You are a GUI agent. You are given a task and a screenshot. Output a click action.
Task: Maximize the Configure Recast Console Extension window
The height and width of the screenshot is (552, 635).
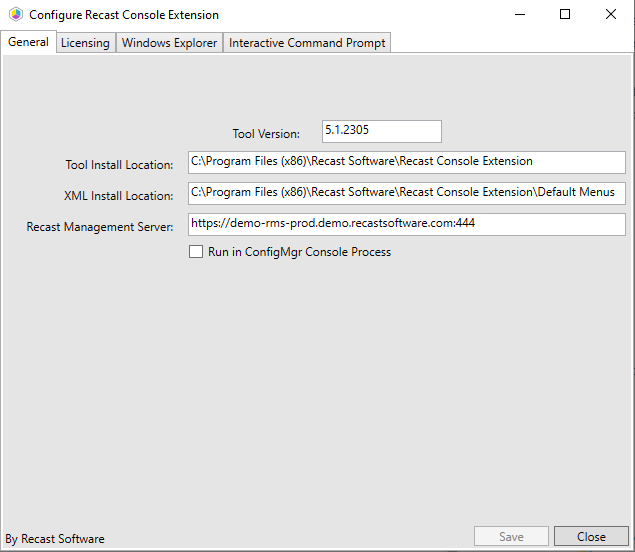pos(565,15)
